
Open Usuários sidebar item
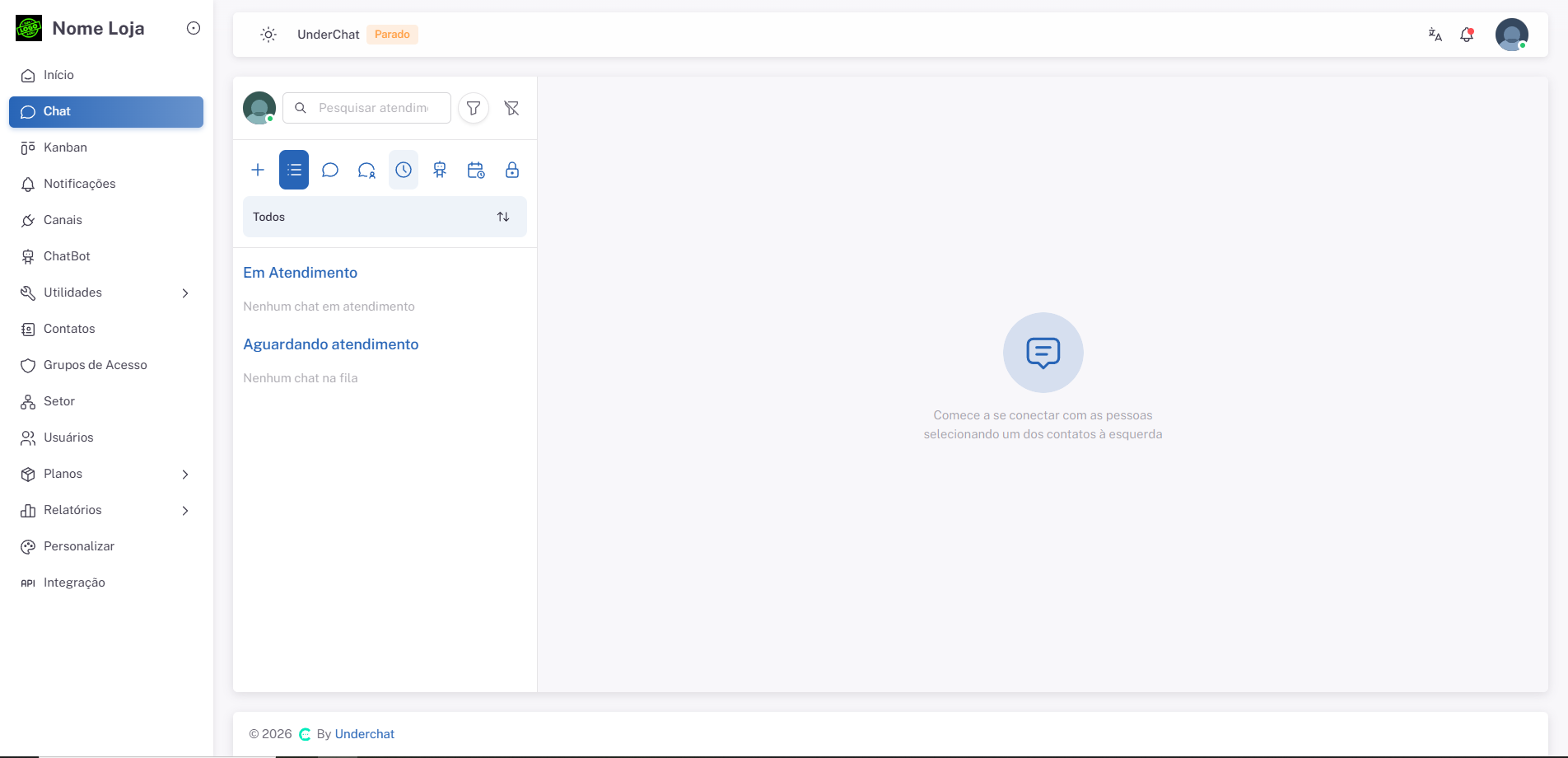[106, 437]
